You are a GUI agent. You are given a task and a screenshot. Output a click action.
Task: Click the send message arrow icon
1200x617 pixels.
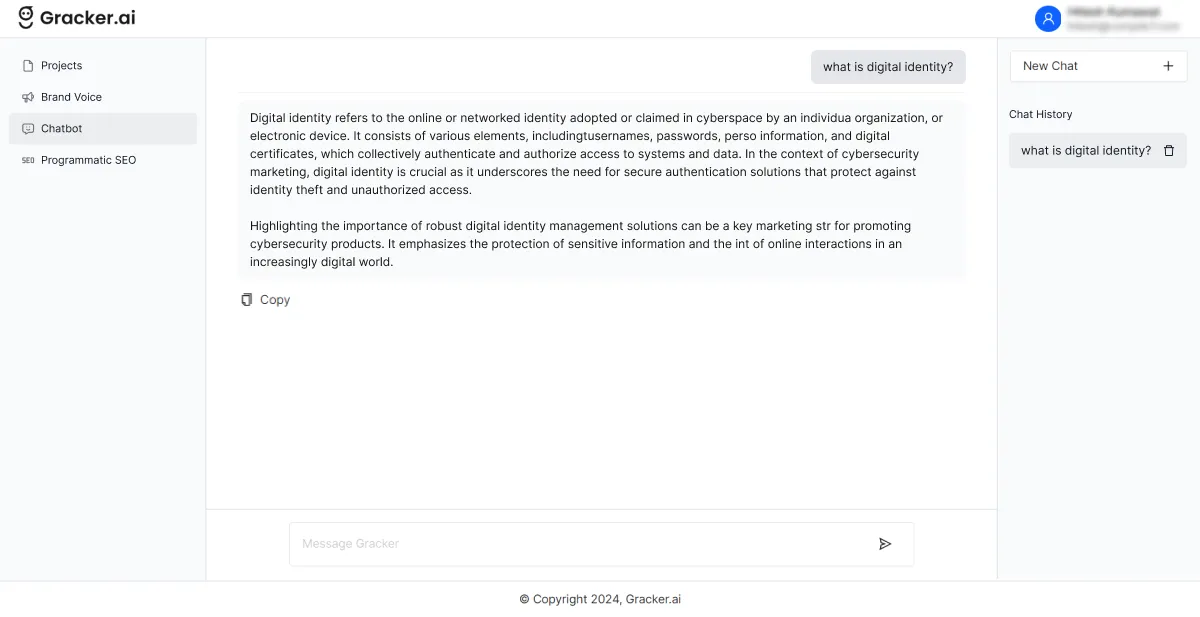[x=885, y=543]
